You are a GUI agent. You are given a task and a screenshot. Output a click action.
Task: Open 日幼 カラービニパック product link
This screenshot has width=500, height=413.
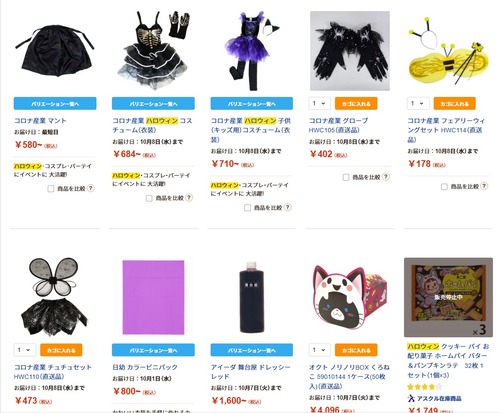[x=145, y=367]
